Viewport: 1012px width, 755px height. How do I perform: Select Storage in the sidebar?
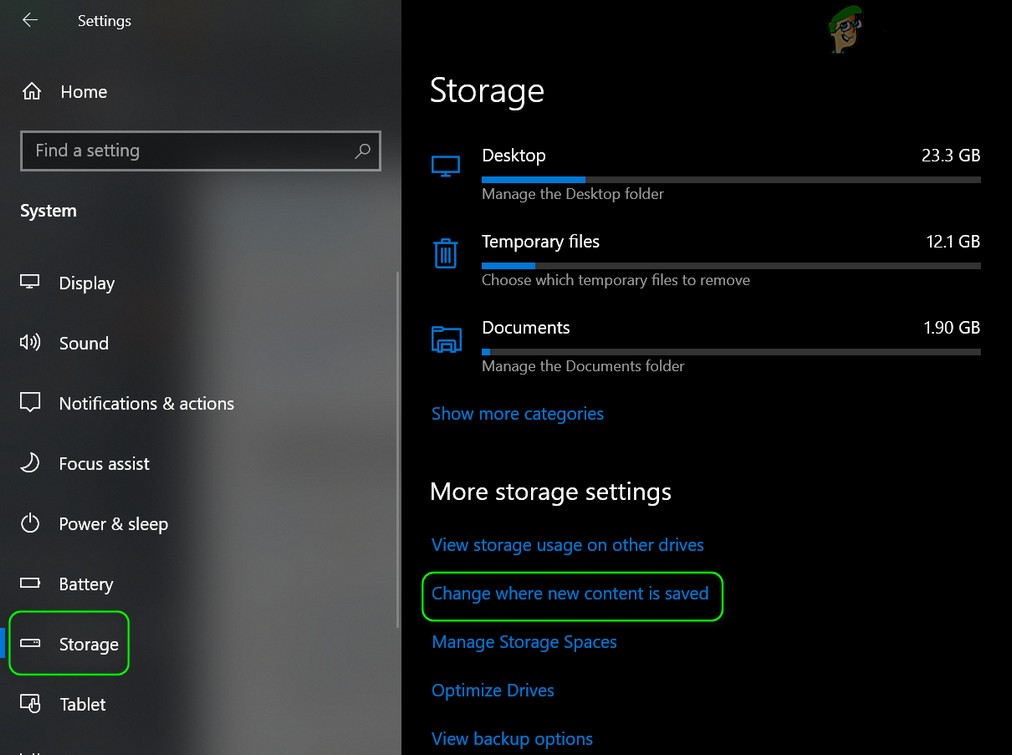pos(88,644)
